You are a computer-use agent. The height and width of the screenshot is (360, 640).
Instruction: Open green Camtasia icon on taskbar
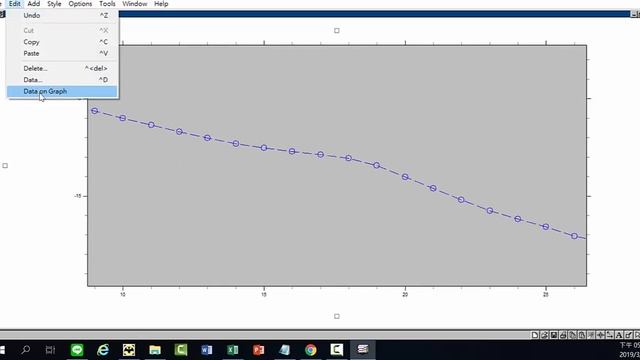click(181, 350)
